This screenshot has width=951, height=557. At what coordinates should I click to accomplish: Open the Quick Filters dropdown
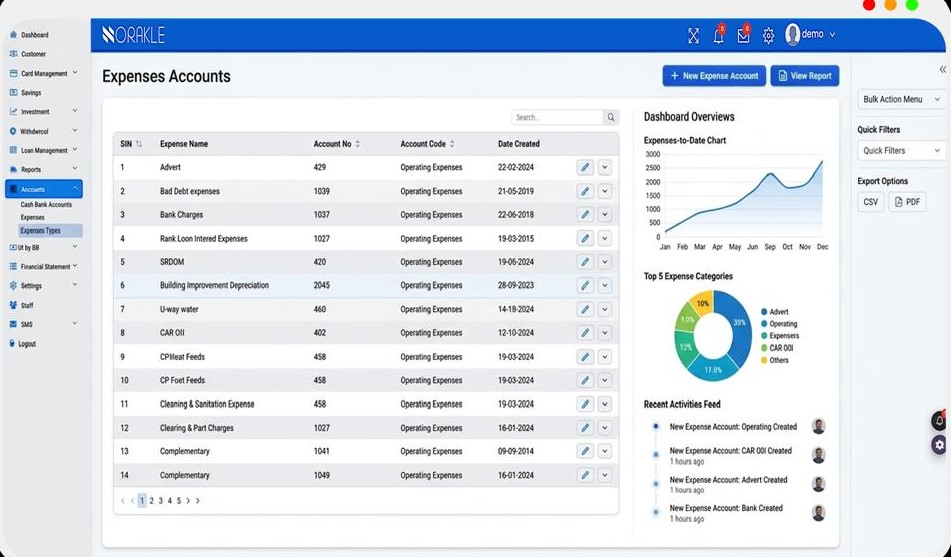pyautogui.click(x=901, y=151)
